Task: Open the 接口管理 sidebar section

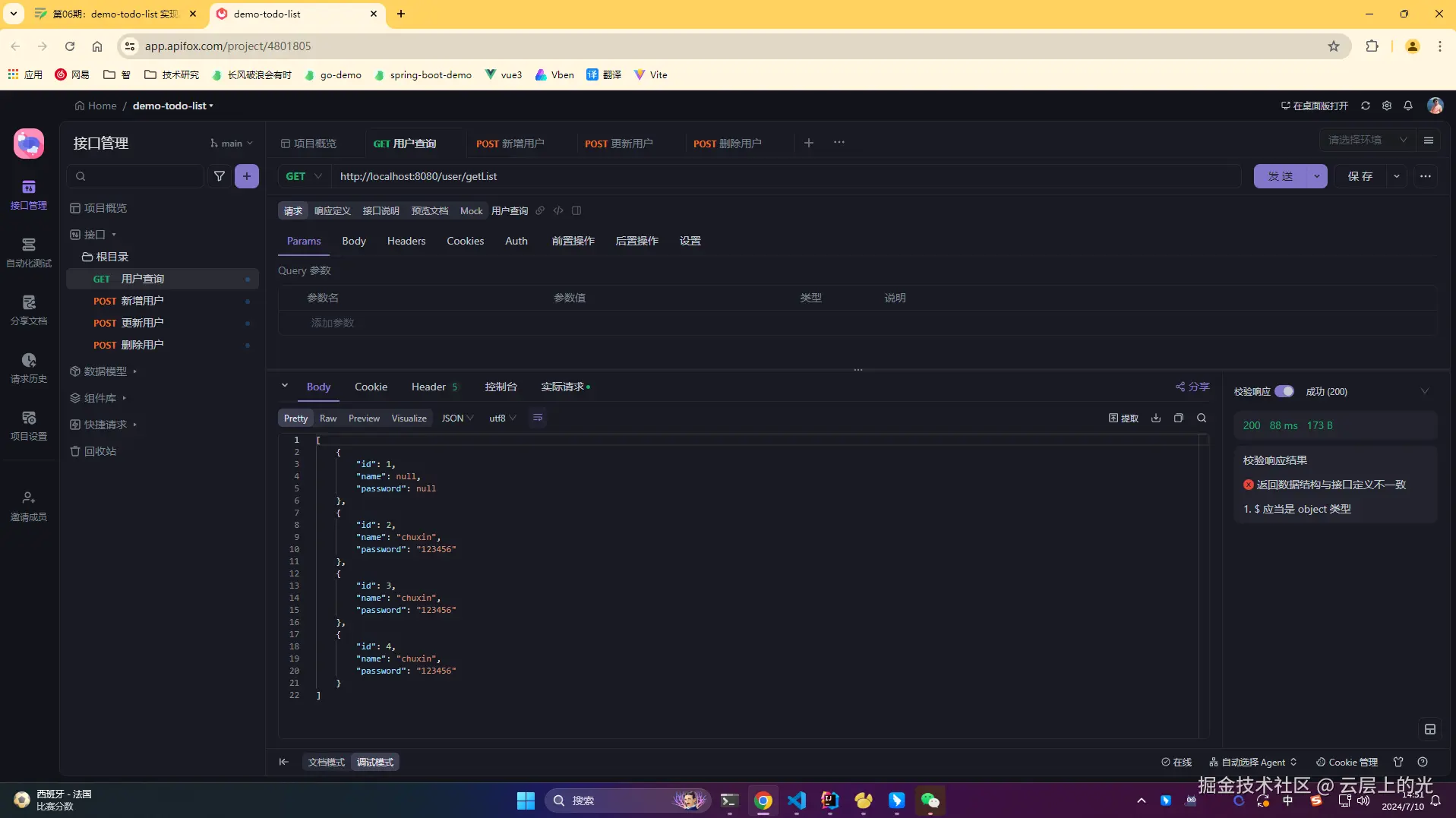Action: pos(29,194)
